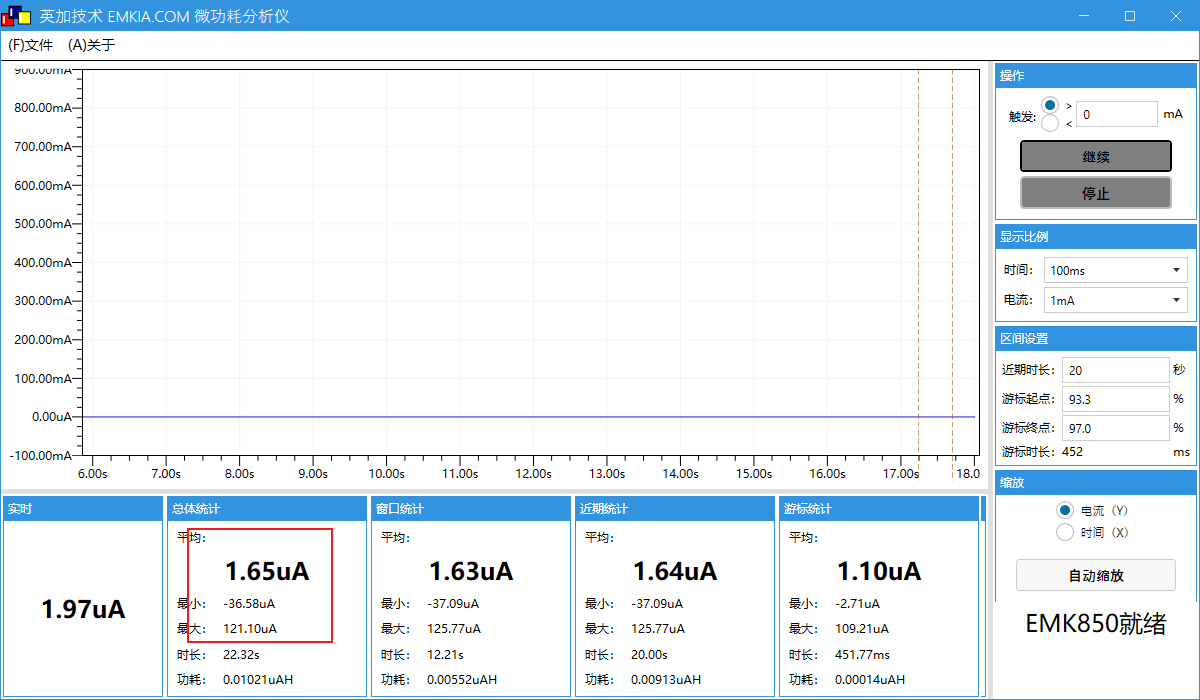The height and width of the screenshot is (700, 1200).
Task: Expand the 时间 scale dropdown
Action: point(1116,270)
